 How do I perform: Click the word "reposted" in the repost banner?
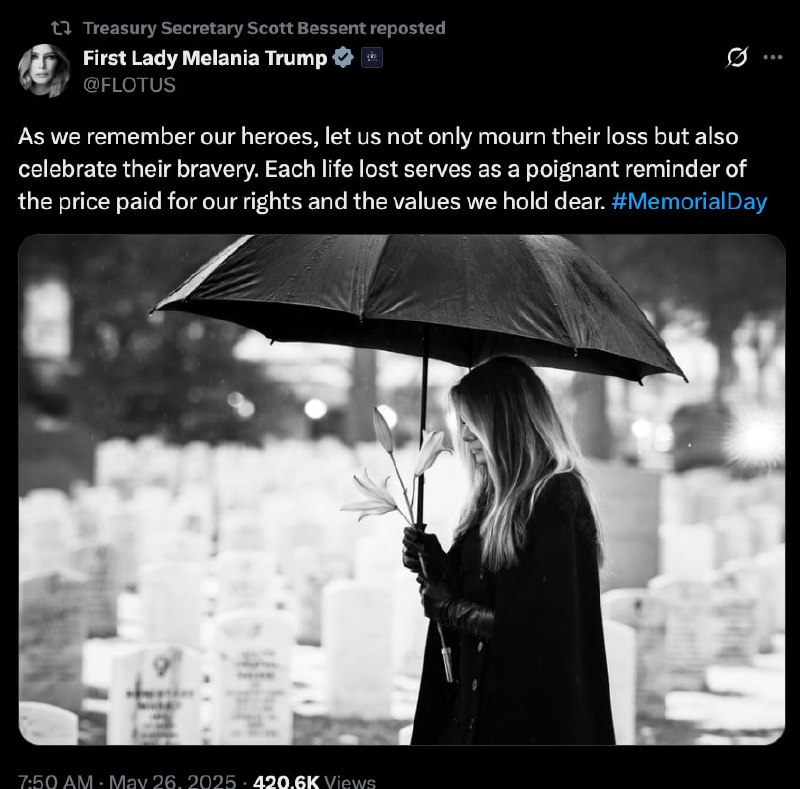coord(407,28)
